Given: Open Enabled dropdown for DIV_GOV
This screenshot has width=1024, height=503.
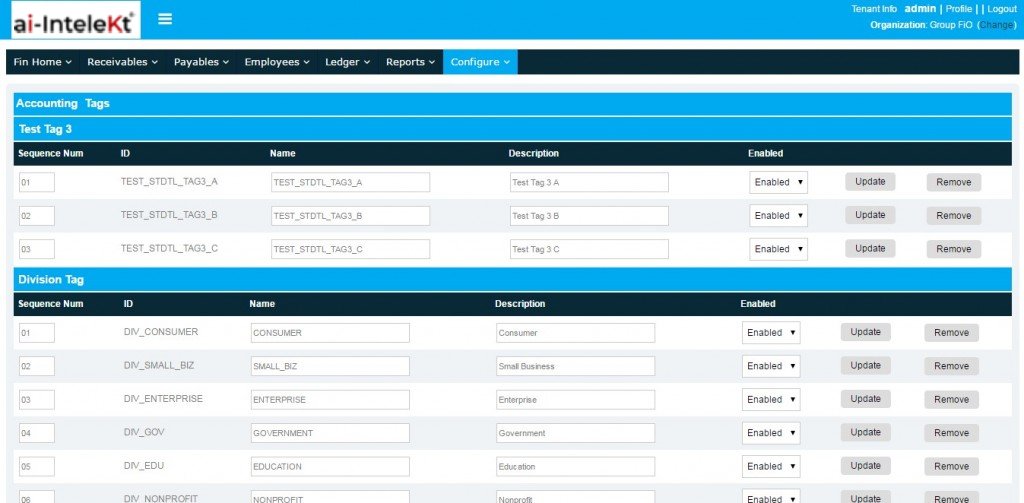Looking at the screenshot, I should 771,432.
